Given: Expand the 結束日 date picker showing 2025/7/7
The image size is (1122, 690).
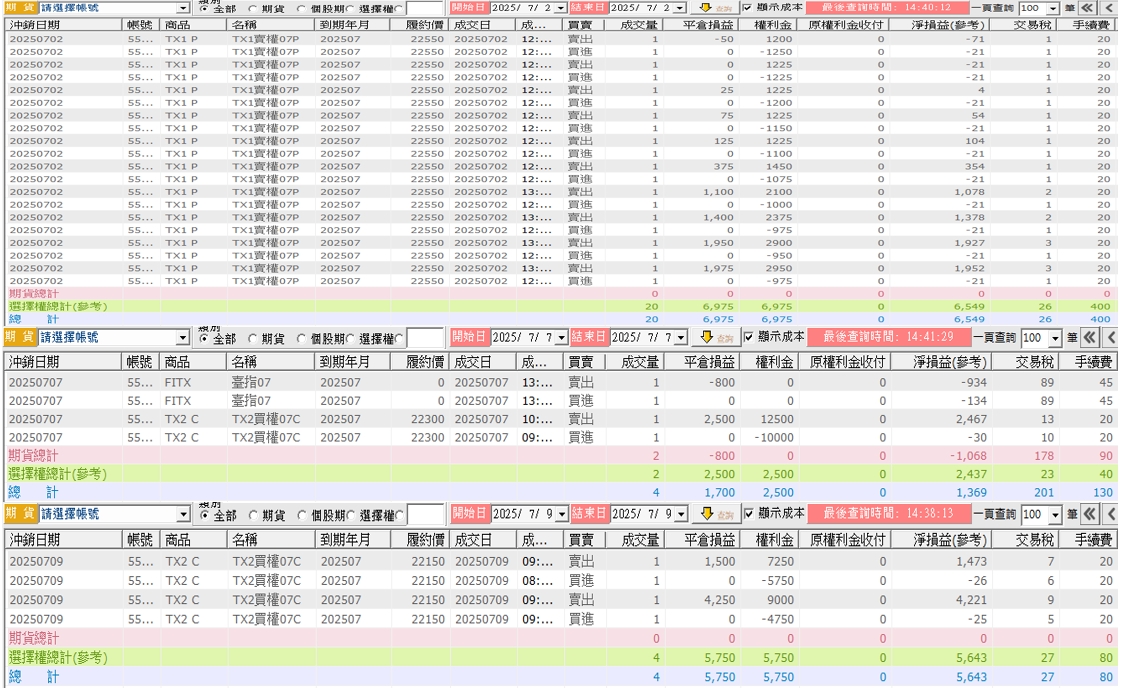Looking at the screenshot, I should click(x=680, y=338).
